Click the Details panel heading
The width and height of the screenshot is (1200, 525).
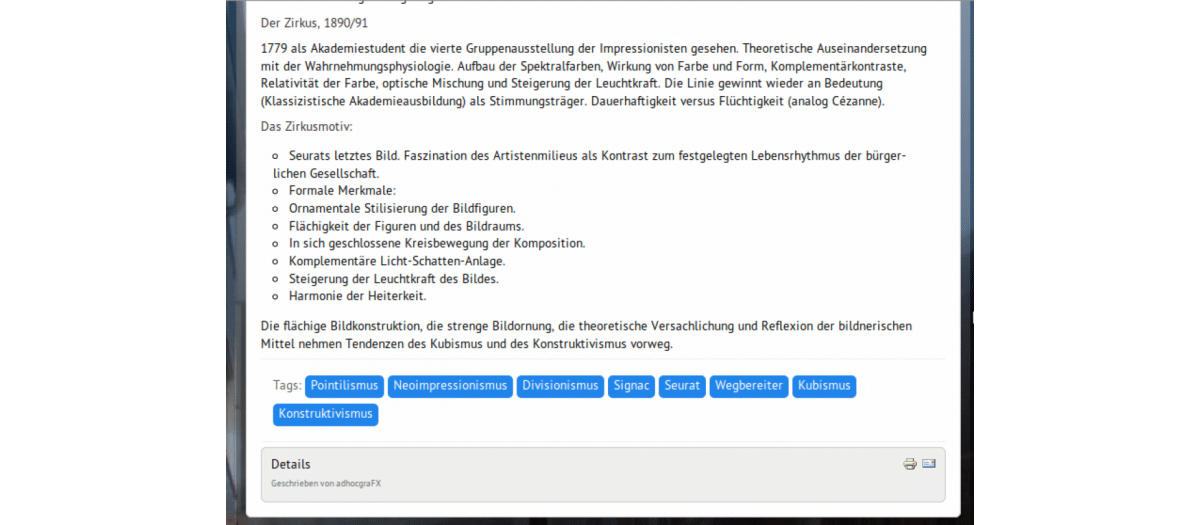point(291,464)
